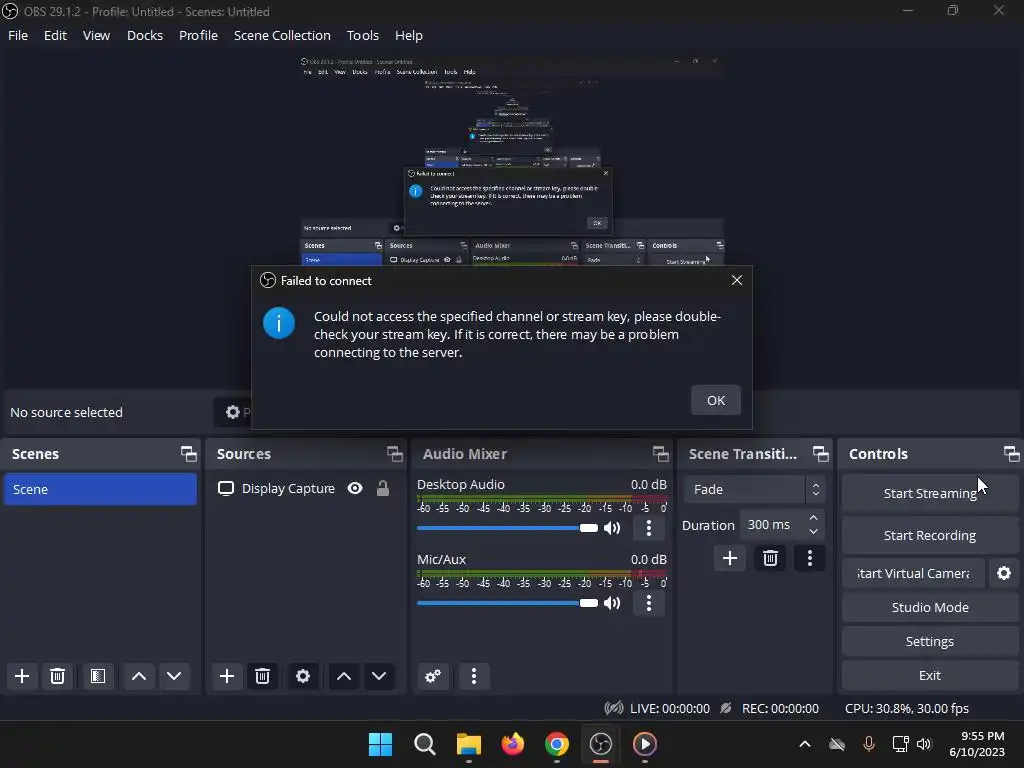The height and width of the screenshot is (768, 1024).
Task: Click the OBS Studio taskbar icon
Action: click(600, 744)
